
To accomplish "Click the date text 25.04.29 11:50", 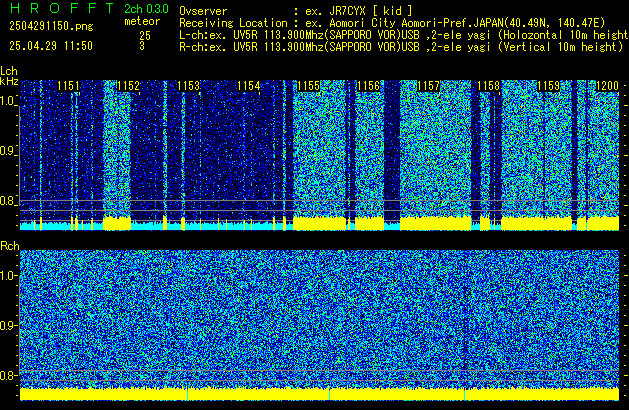I will point(51,46).
